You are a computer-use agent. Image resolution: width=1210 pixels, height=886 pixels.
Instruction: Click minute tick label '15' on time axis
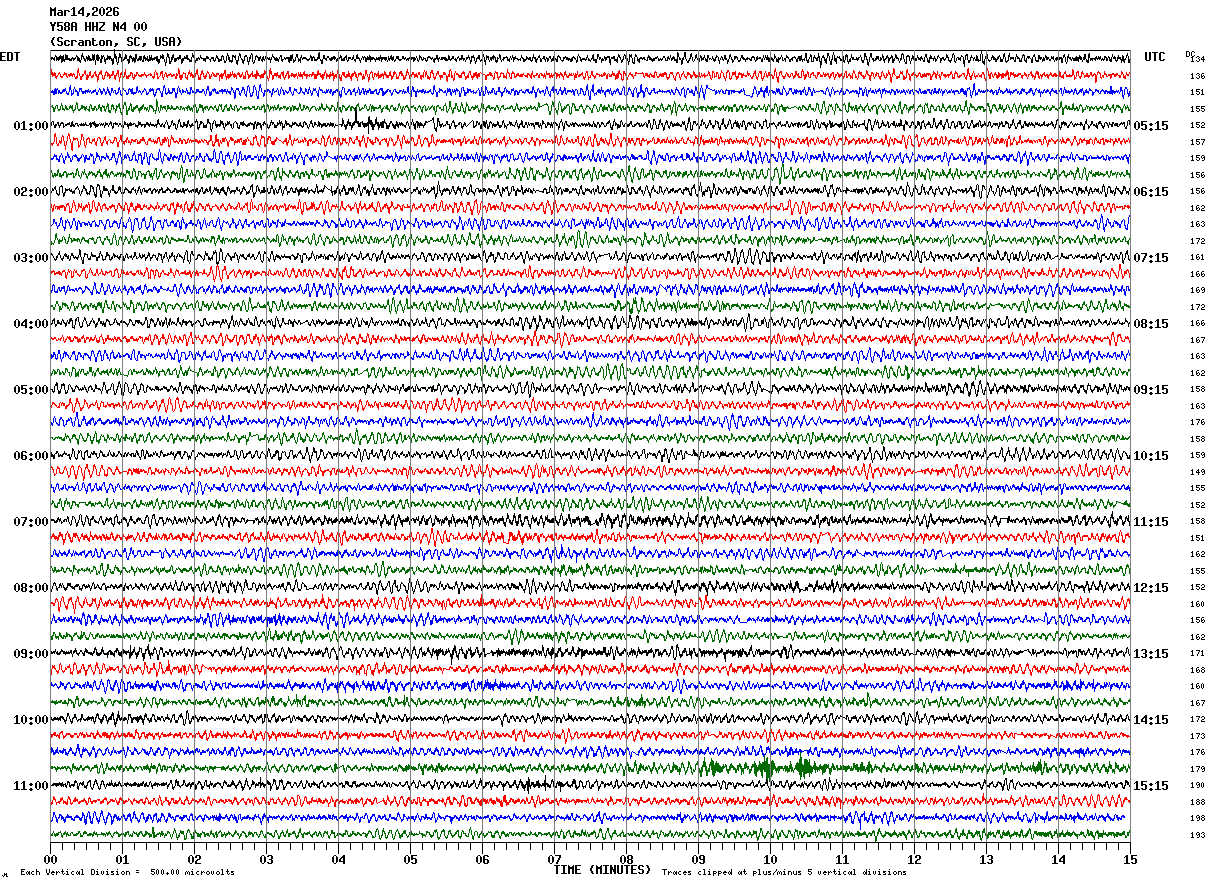(1130, 859)
